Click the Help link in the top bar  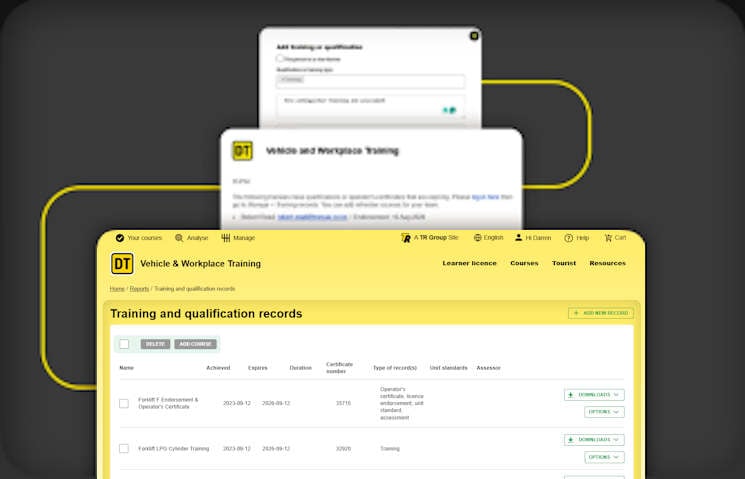pos(576,238)
